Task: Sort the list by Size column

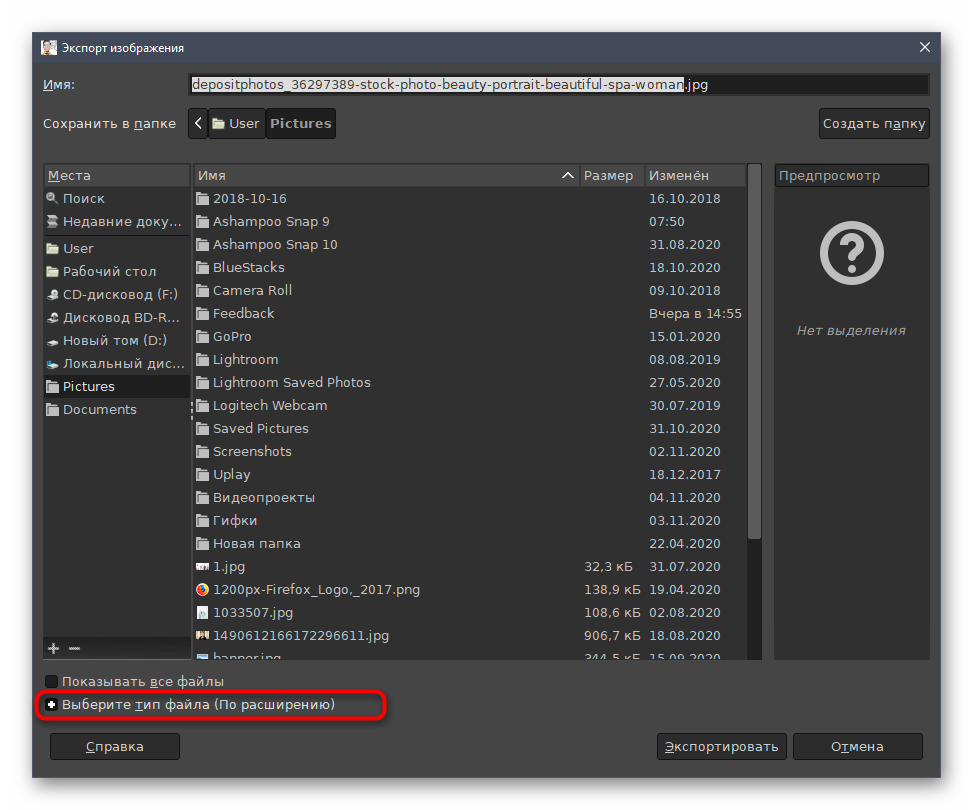Action: click(609, 176)
